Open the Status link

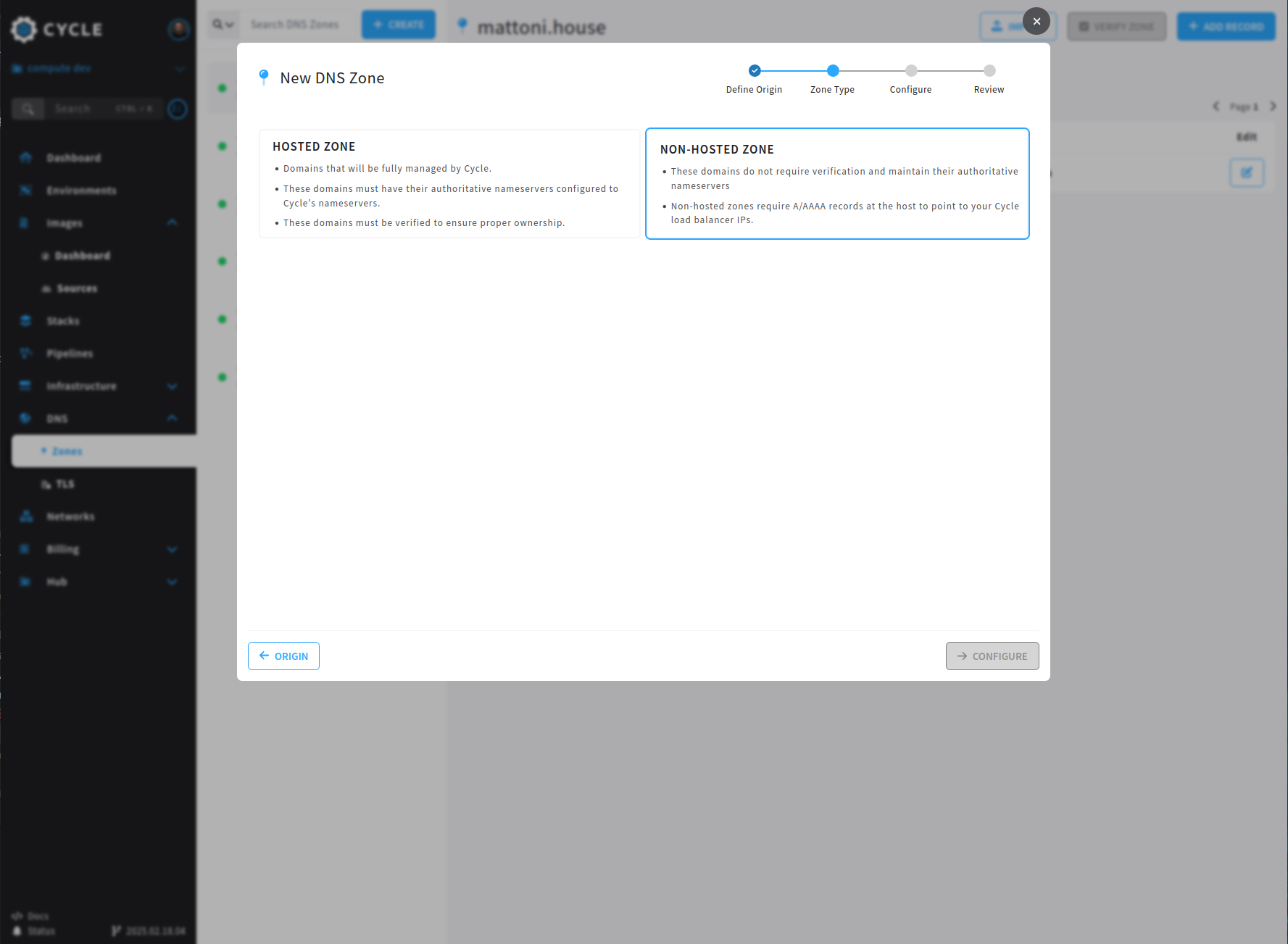[34, 931]
